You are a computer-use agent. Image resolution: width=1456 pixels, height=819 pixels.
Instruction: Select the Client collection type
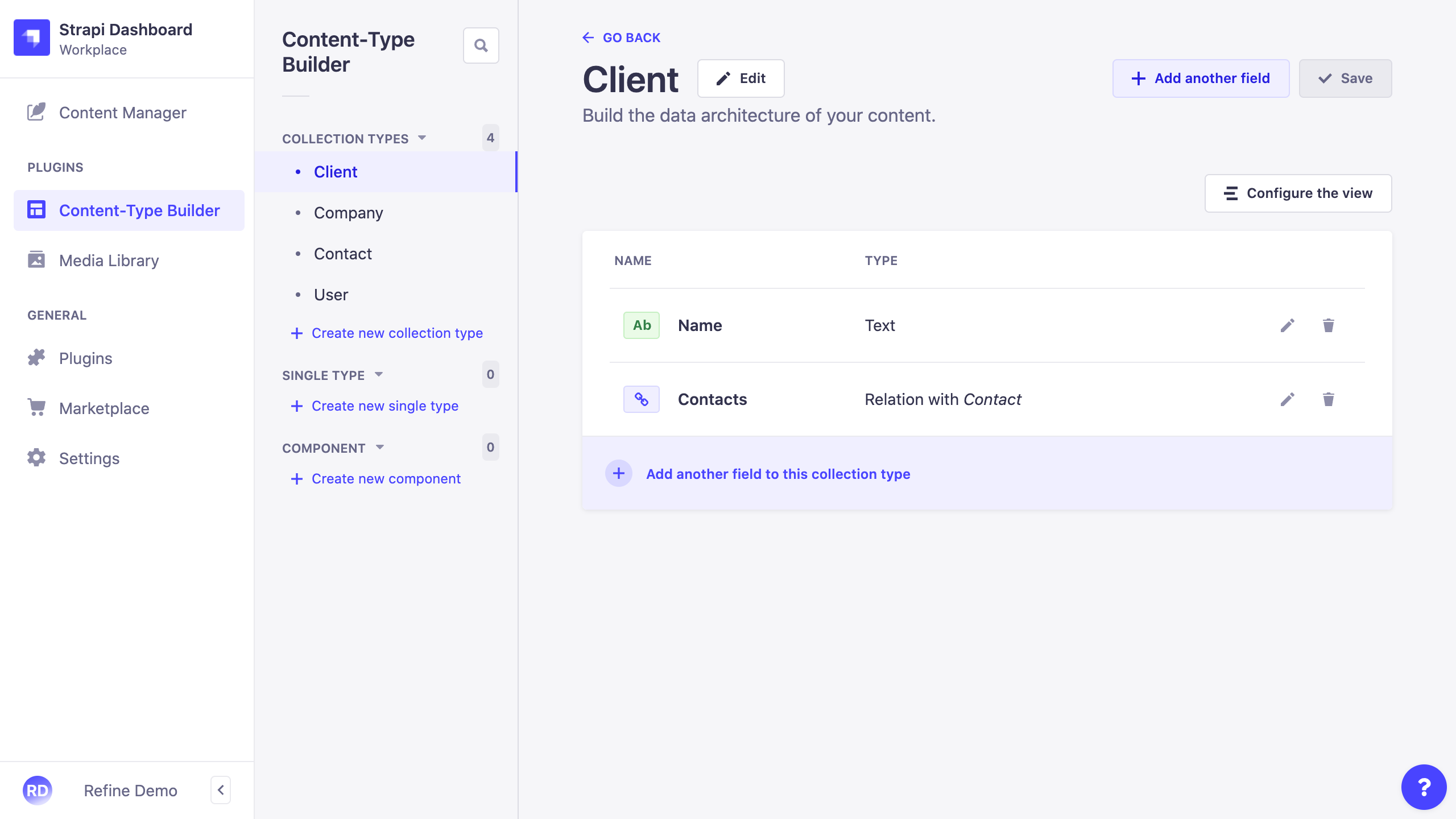(x=335, y=171)
